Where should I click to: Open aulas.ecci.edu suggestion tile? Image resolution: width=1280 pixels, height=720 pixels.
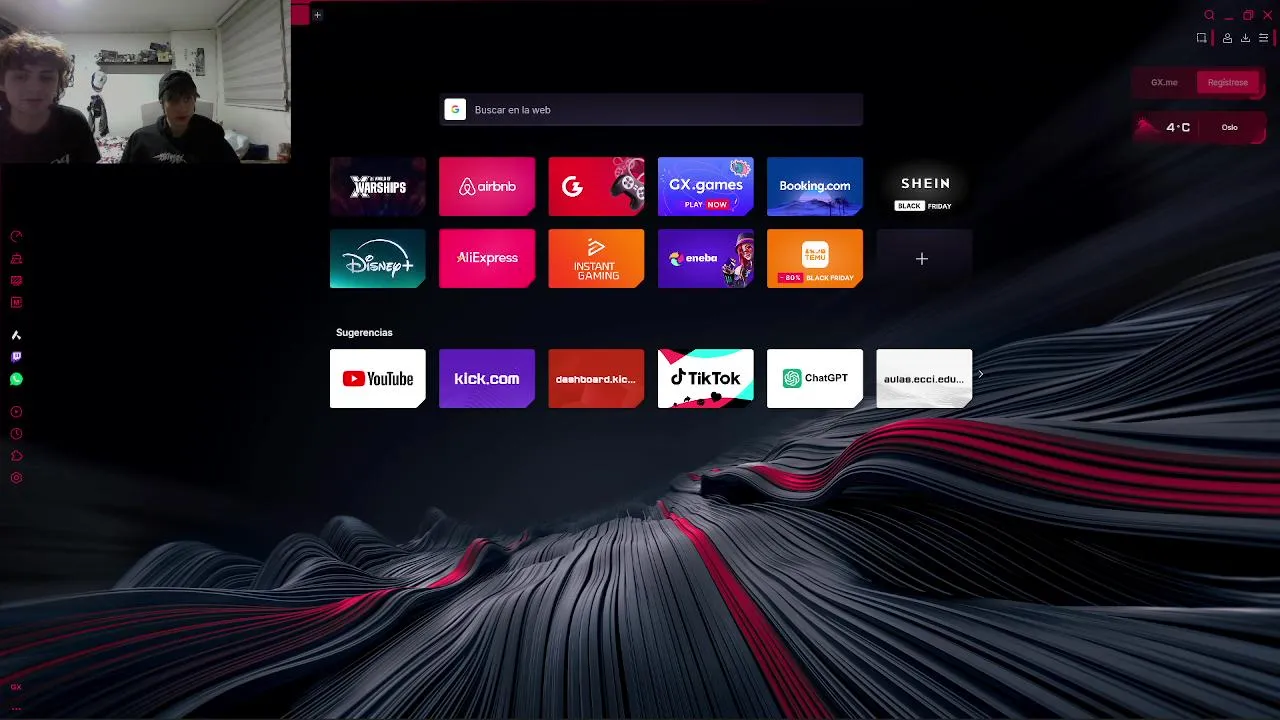click(924, 379)
